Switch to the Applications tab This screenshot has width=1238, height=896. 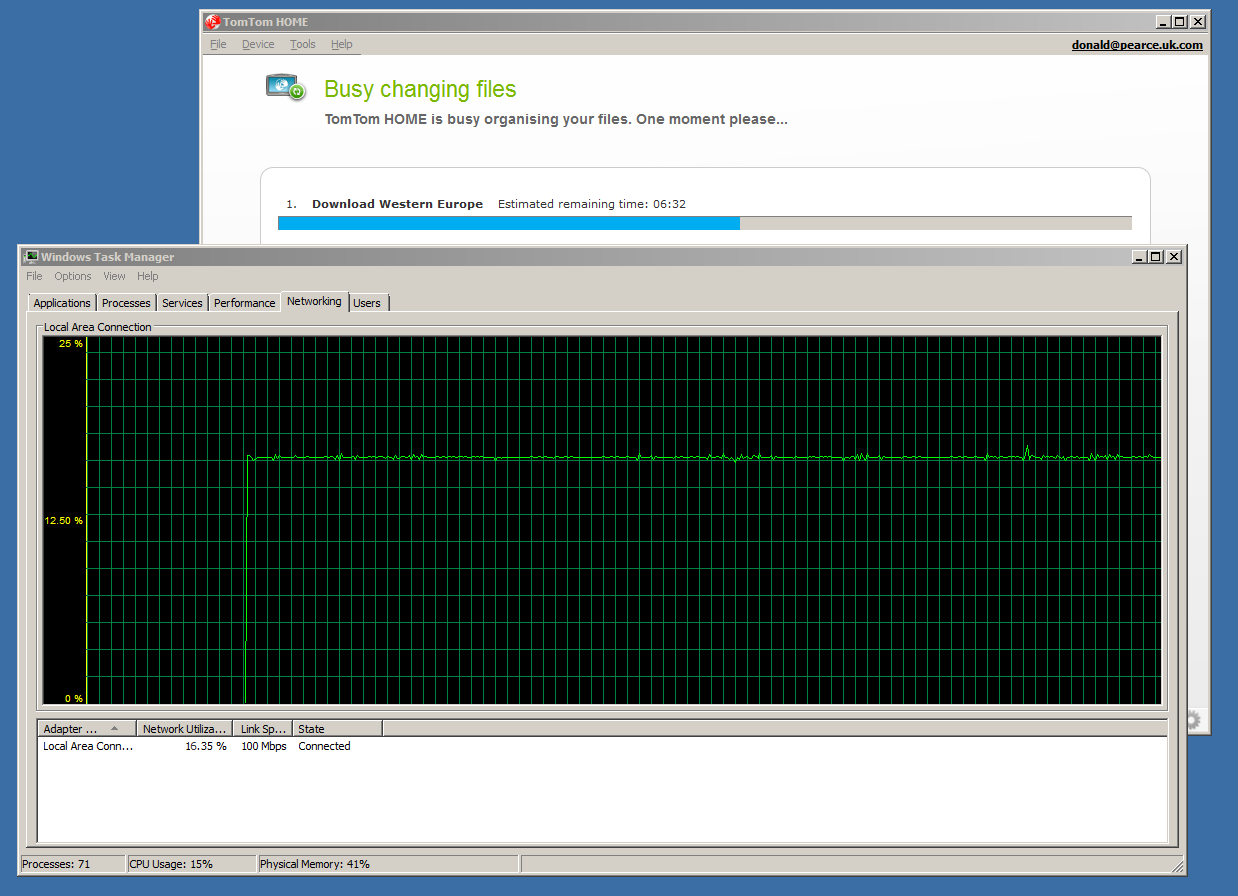pyautogui.click(x=62, y=303)
